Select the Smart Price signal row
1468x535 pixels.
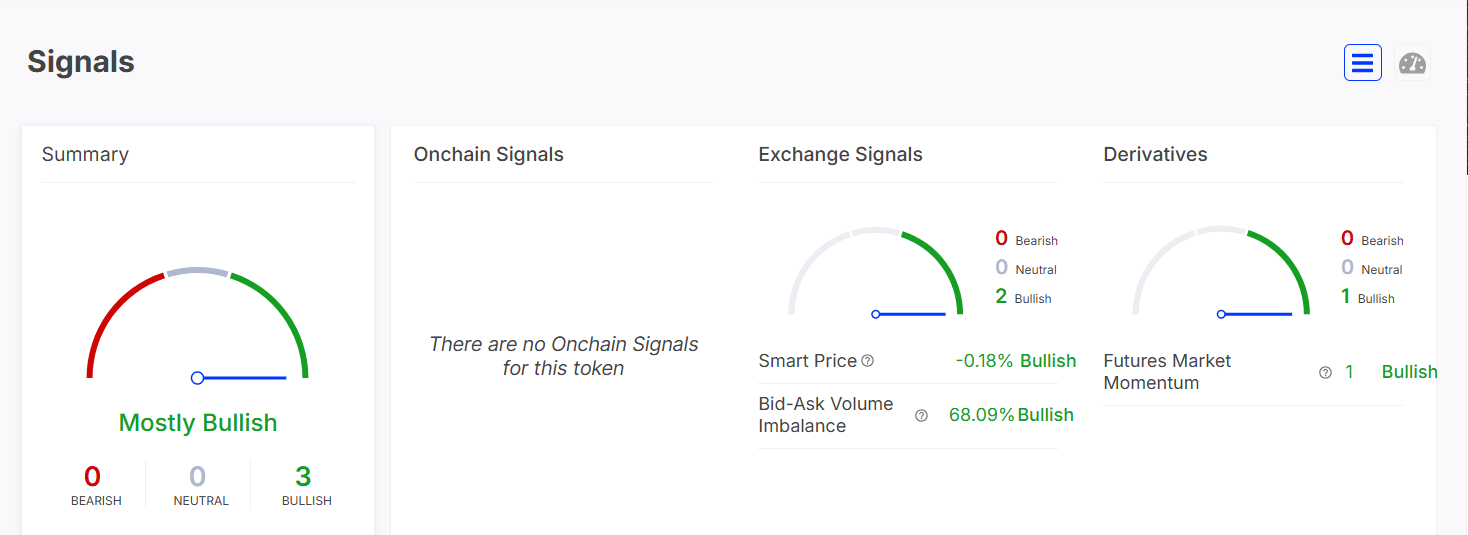pos(907,361)
